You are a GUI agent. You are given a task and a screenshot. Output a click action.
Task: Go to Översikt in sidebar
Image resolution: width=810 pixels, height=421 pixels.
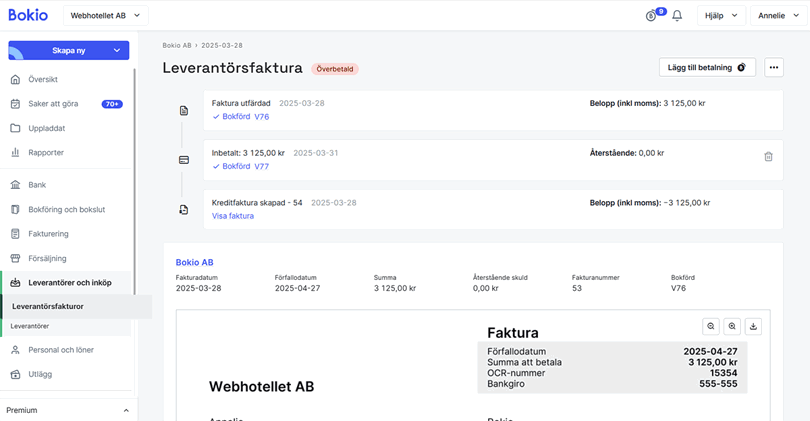click(45, 80)
